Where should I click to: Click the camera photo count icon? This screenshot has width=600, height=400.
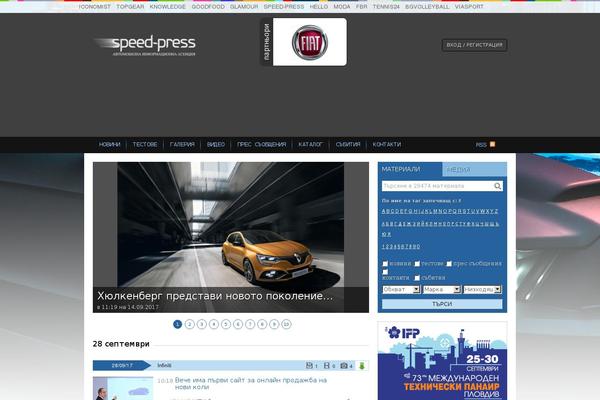(x=344, y=366)
